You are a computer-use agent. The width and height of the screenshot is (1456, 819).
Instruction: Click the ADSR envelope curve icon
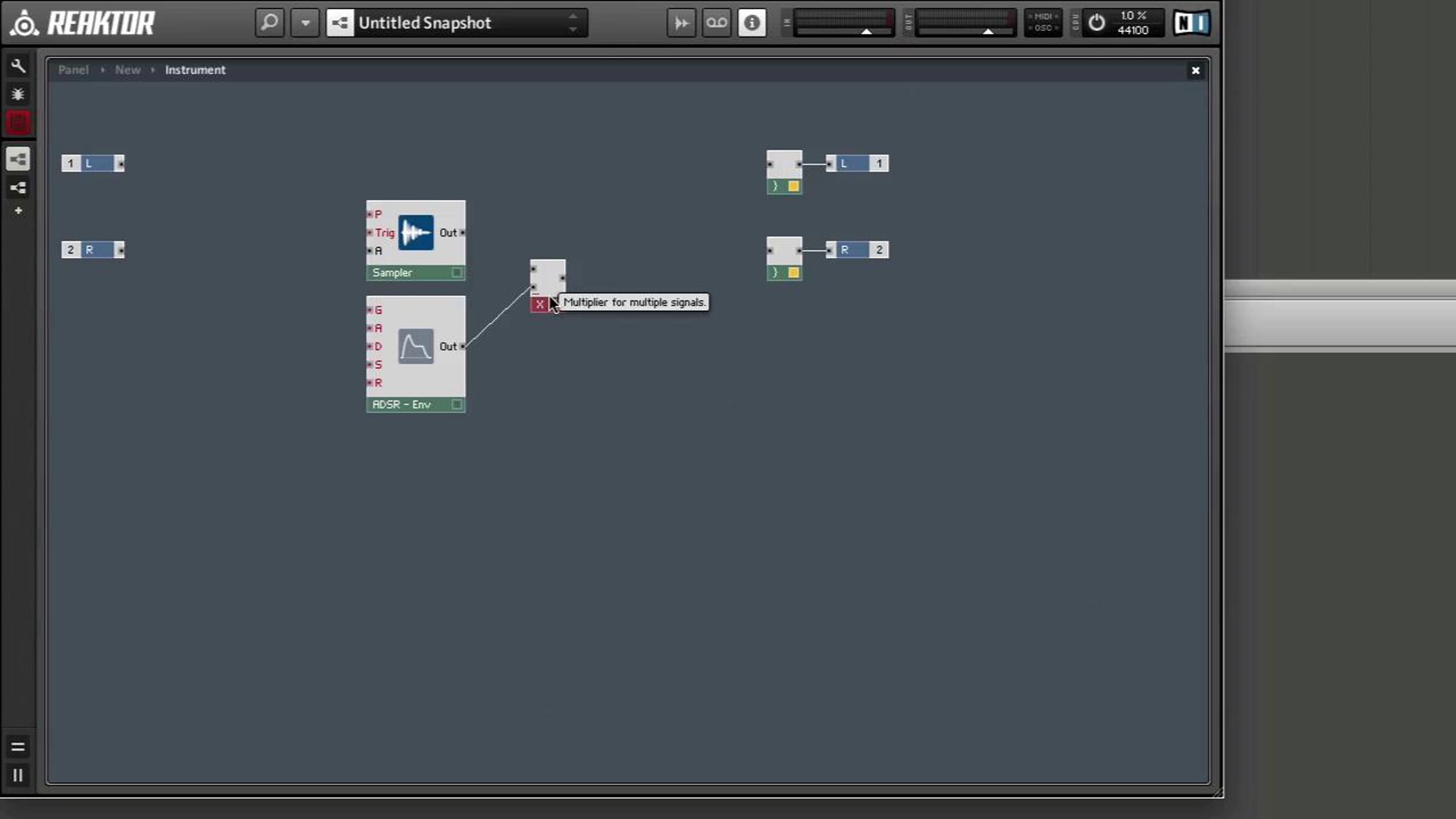(x=416, y=346)
